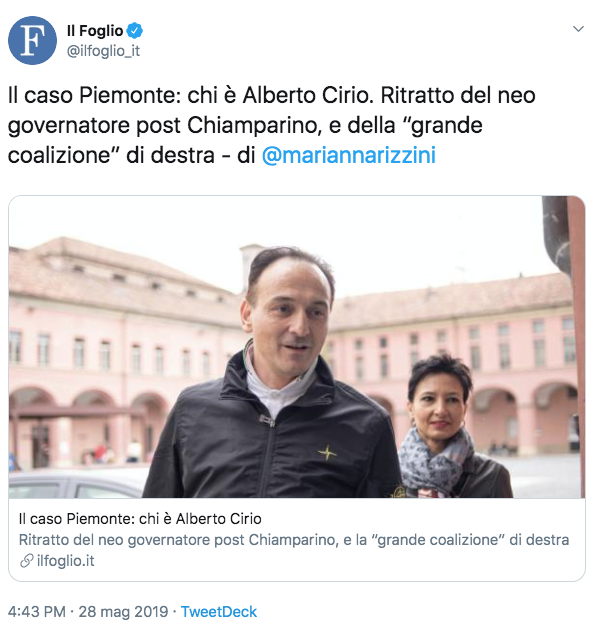Image resolution: width=594 pixels, height=633 pixels.
Task: Open the article preview photo
Action: click(297, 347)
